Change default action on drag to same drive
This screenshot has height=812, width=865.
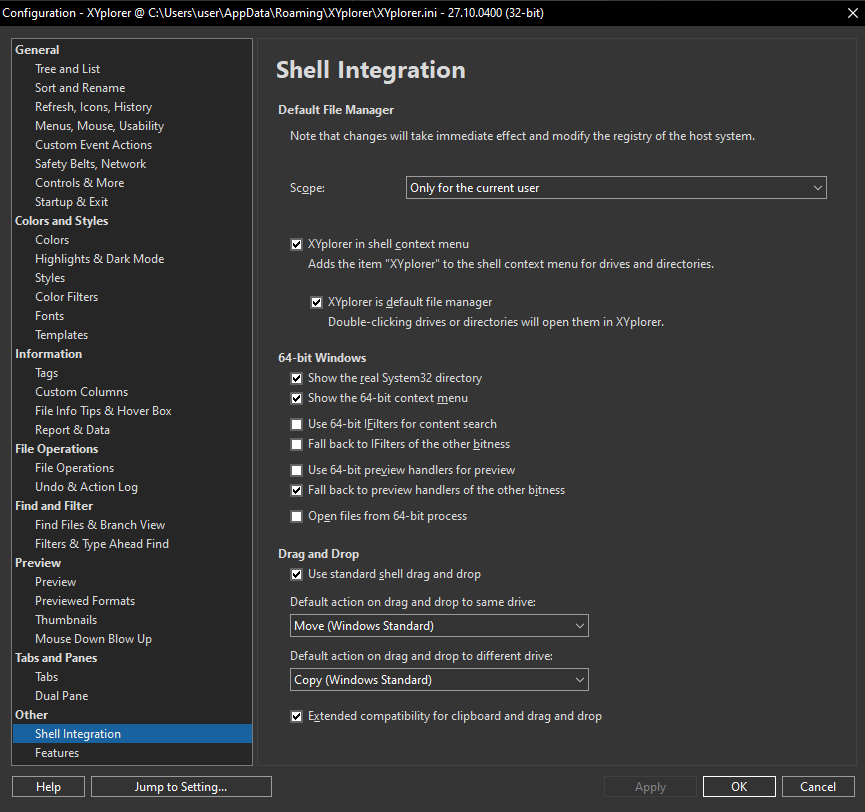[x=437, y=625]
